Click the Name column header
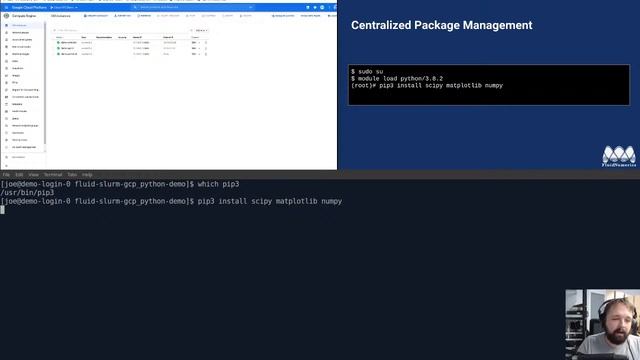Image resolution: width=640 pixels, height=360 pixels. (60, 37)
